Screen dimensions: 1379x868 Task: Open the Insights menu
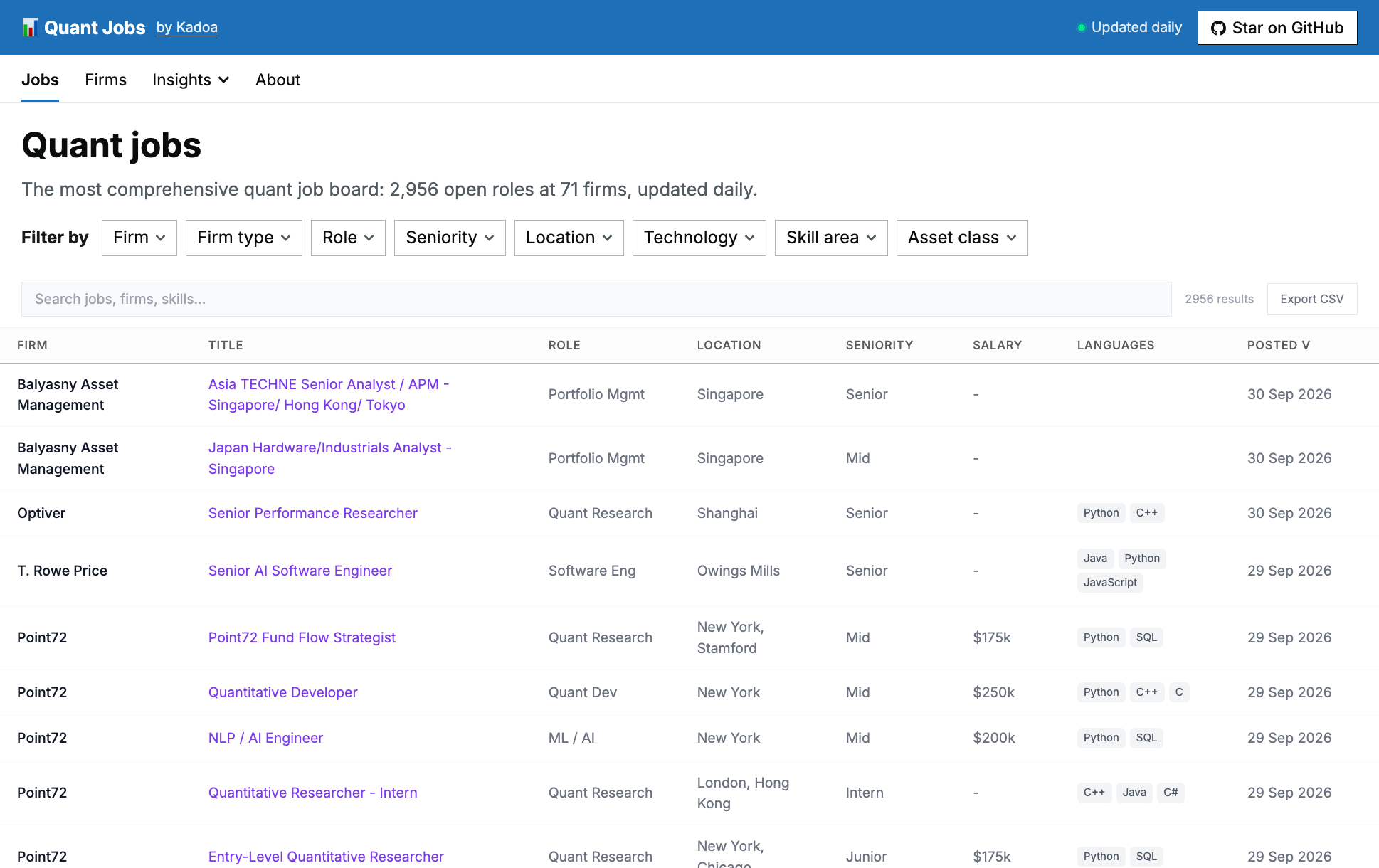pyautogui.click(x=191, y=80)
